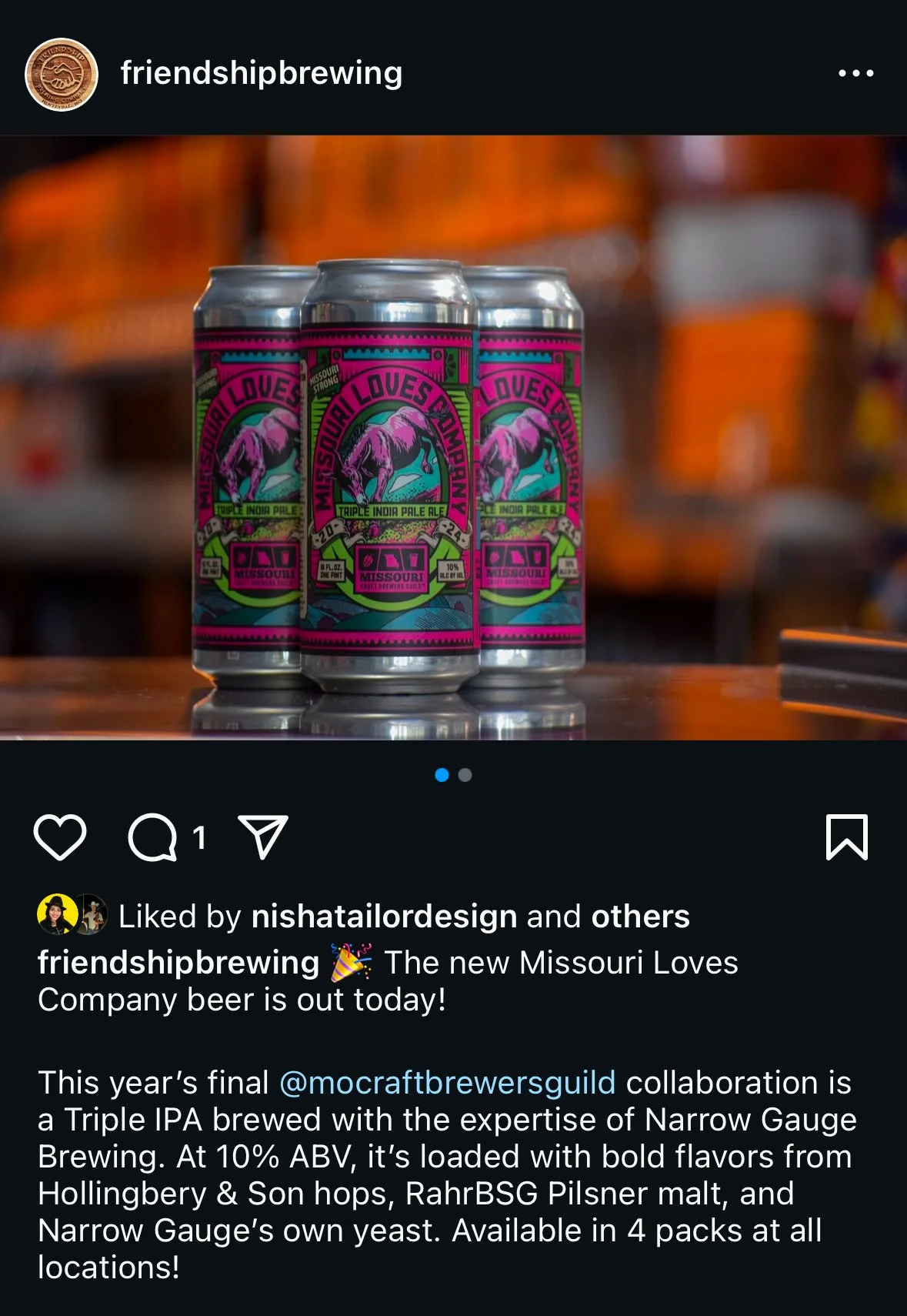This screenshot has height=1316, width=907.
Task: Switch to second carousel image dot
Action: 465,775
